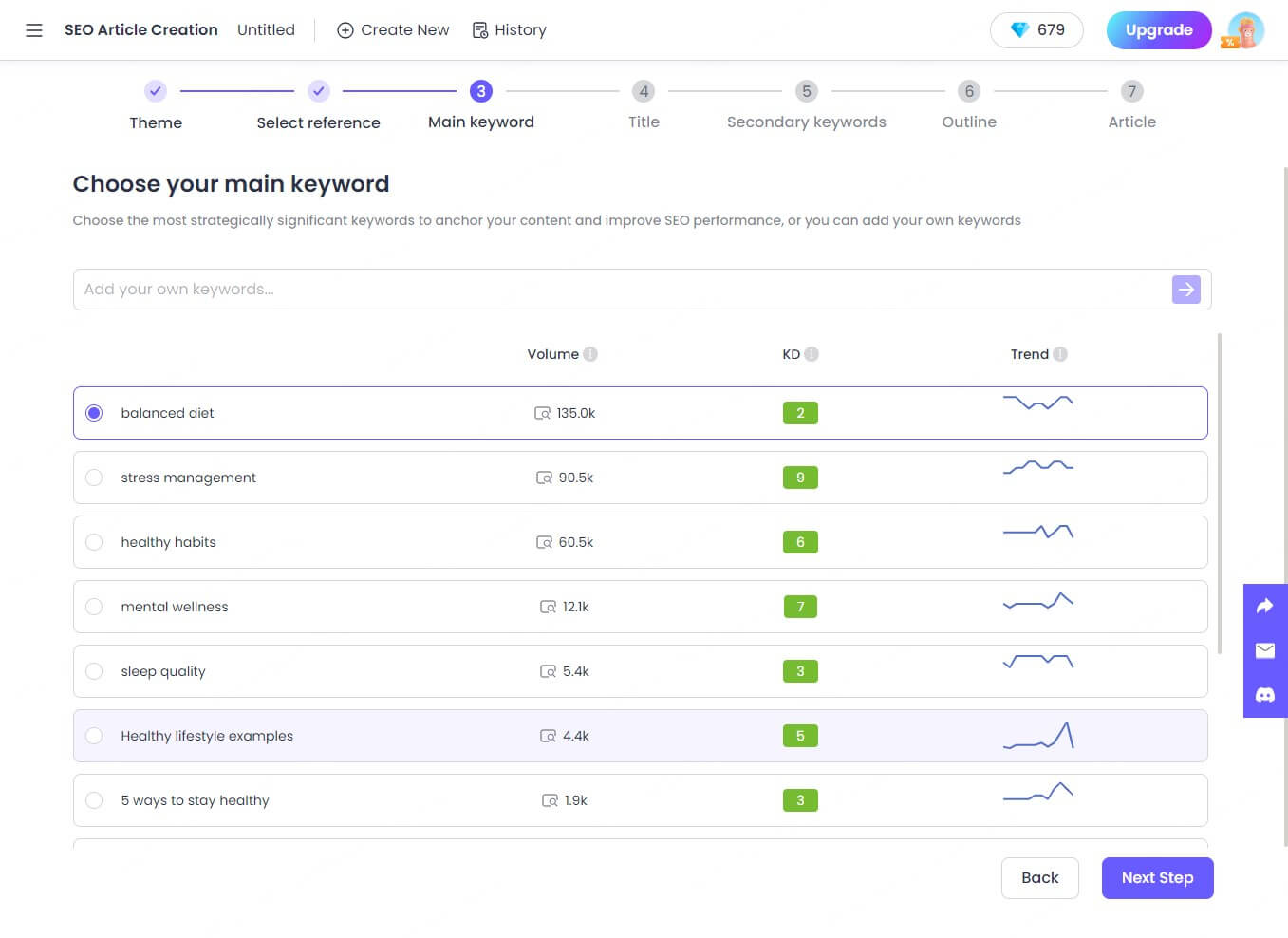Screen dimensions: 1288x938
Task: Open the hamburger sidebar menu
Action: 34,30
